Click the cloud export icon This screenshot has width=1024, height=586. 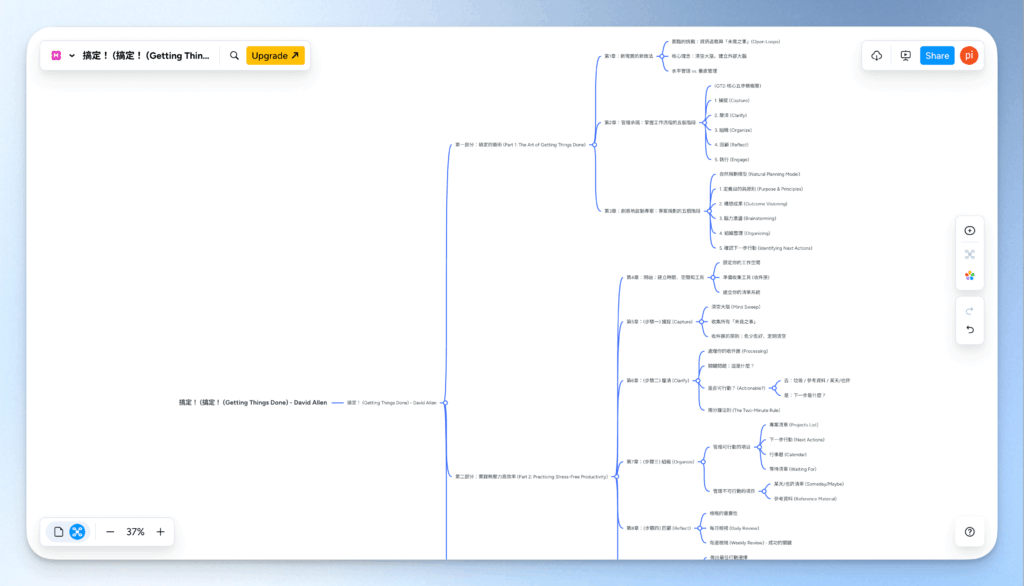877,56
